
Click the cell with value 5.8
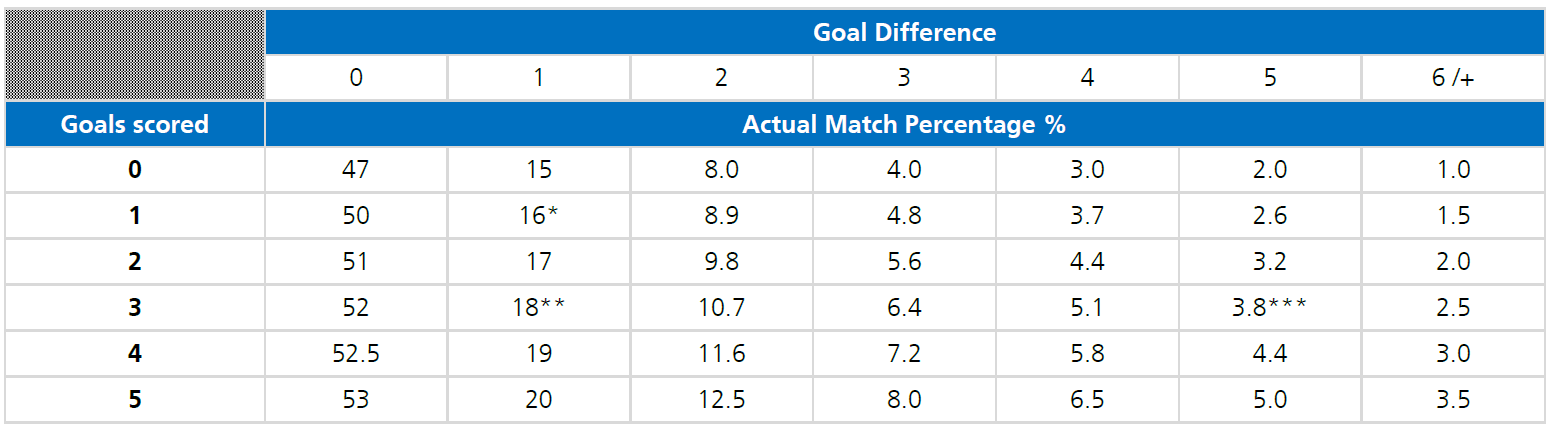coord(1087,354)
